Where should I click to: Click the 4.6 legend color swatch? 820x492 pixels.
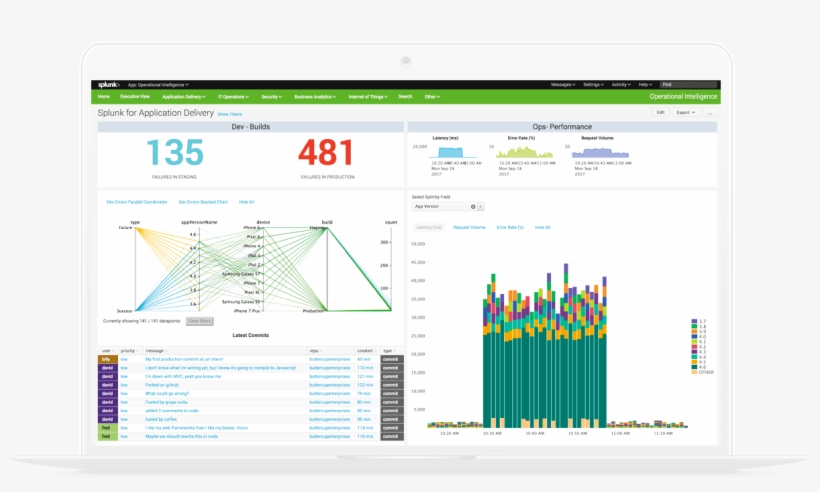(694, 367)
